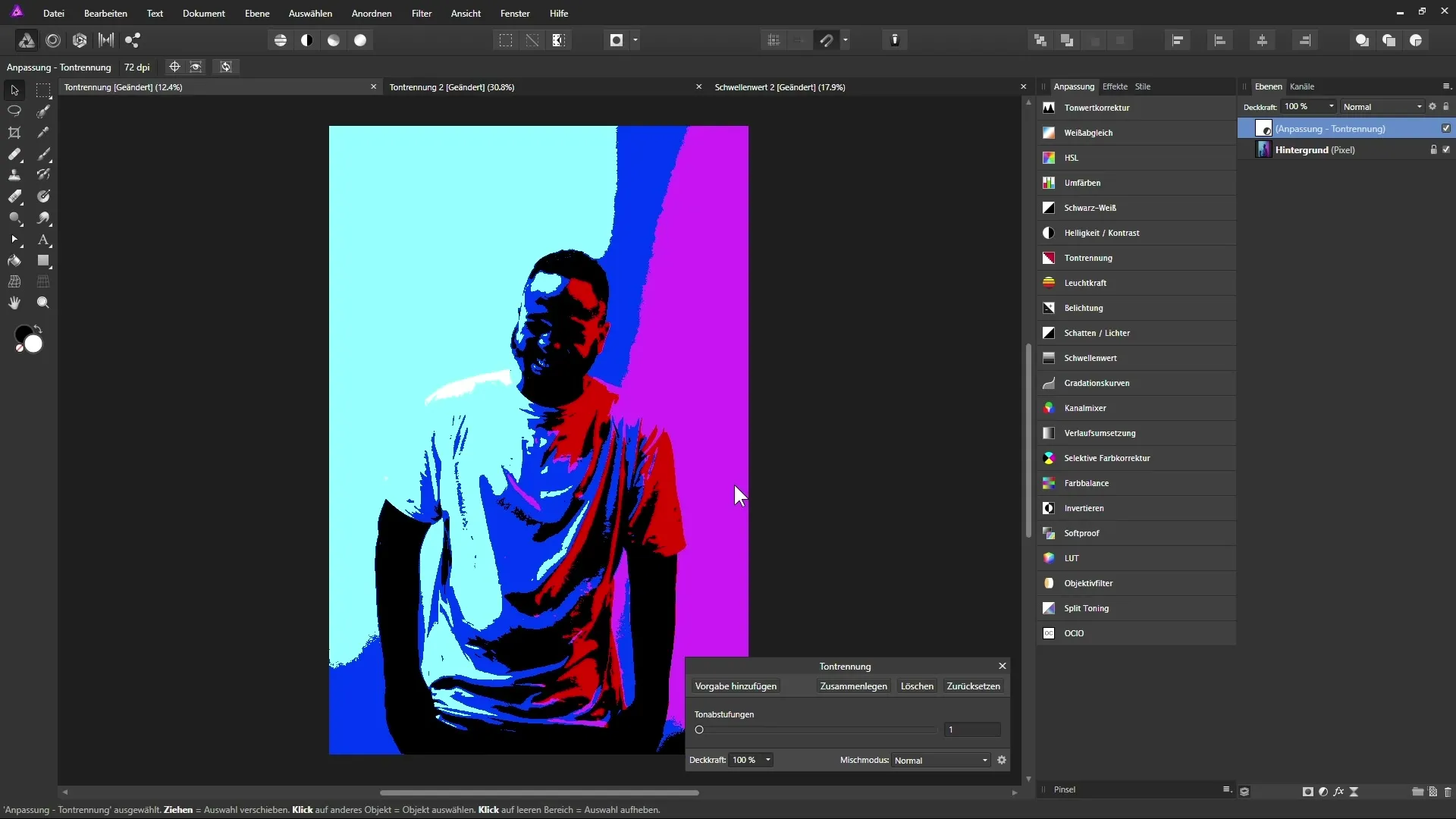Click the Tonabstufungen value input field

972,730
